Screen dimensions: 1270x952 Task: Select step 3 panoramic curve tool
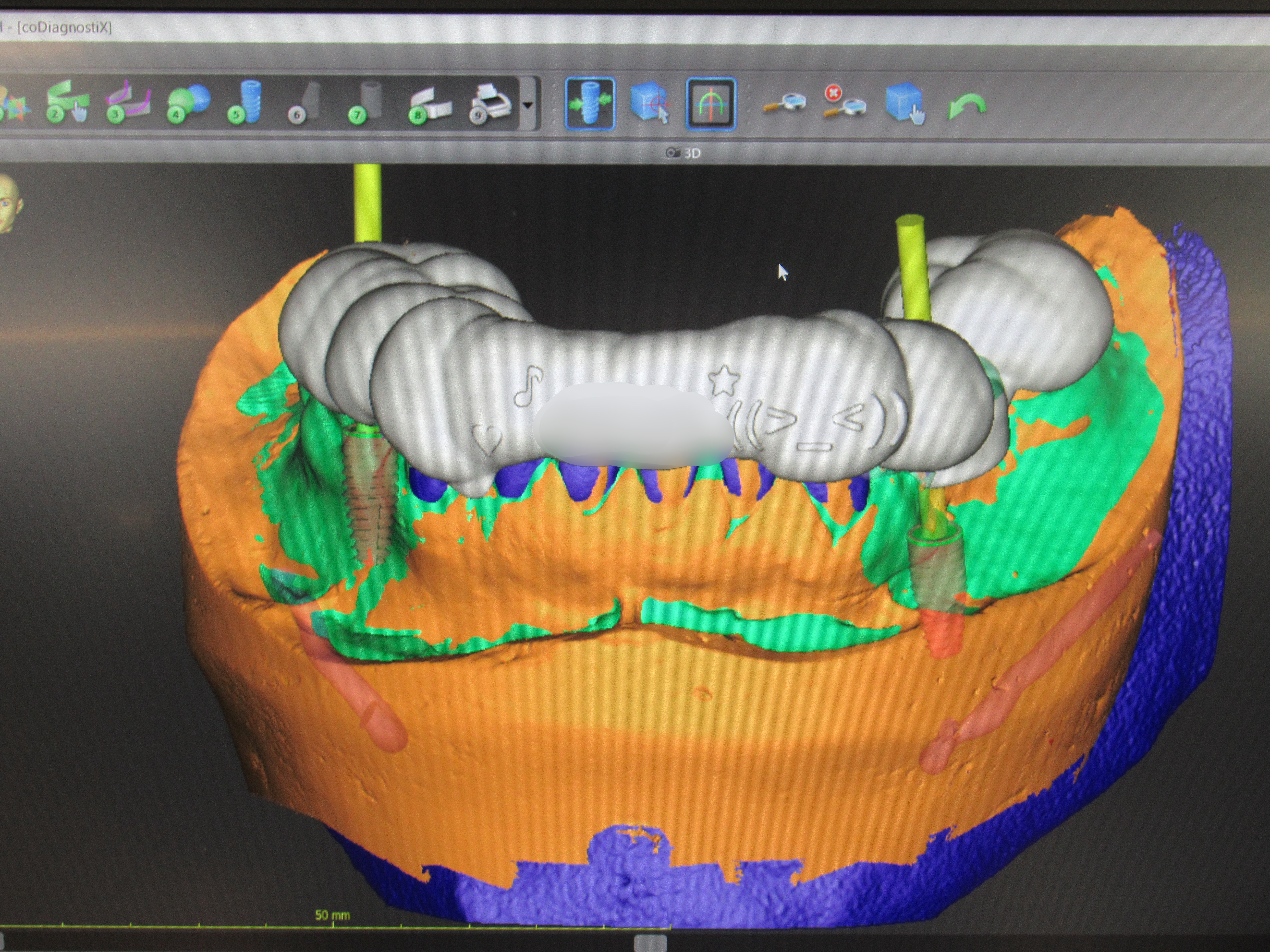coord(128,102)
